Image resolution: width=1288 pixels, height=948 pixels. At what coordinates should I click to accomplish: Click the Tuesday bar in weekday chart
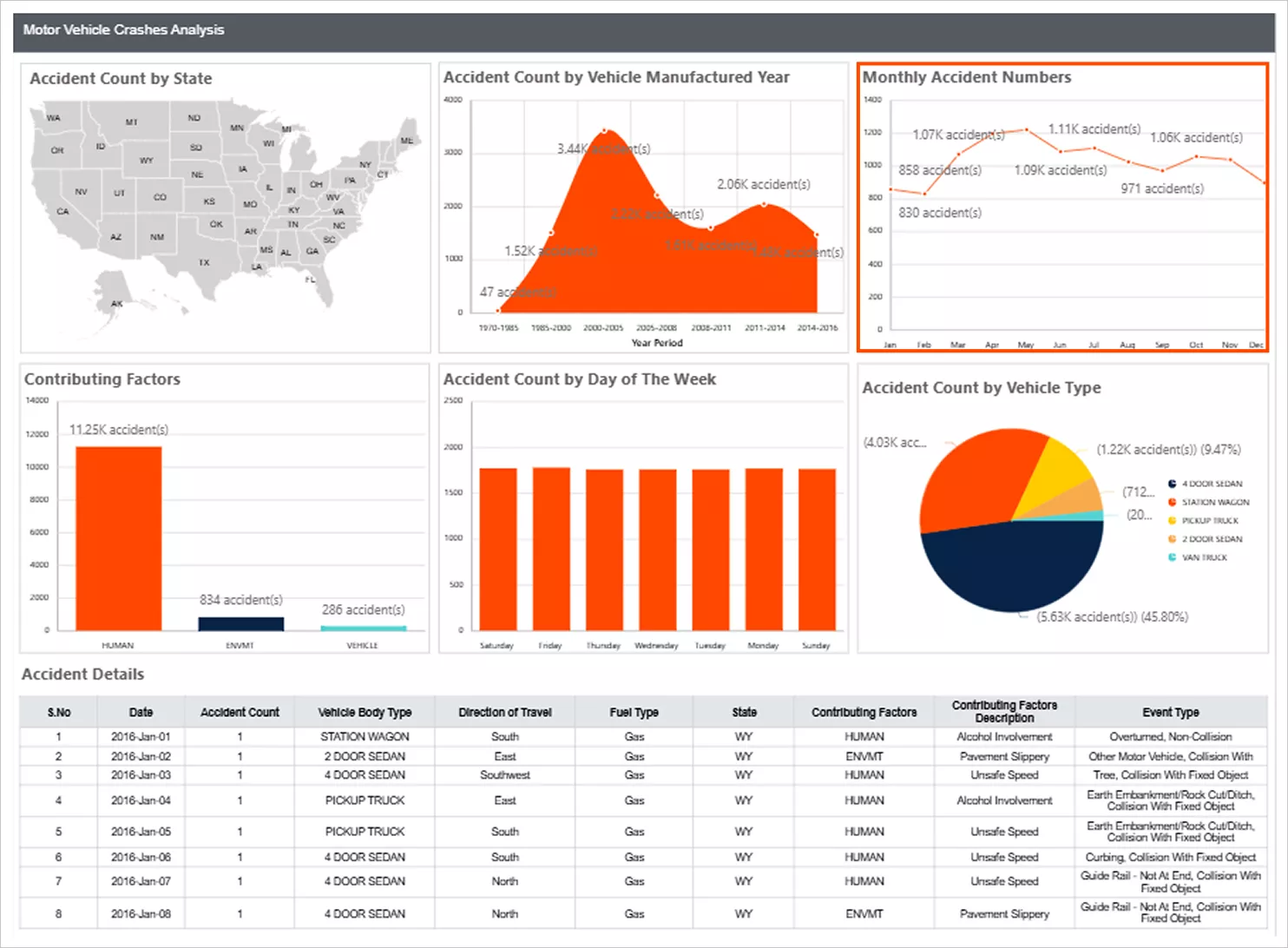[x=710, y=550]
